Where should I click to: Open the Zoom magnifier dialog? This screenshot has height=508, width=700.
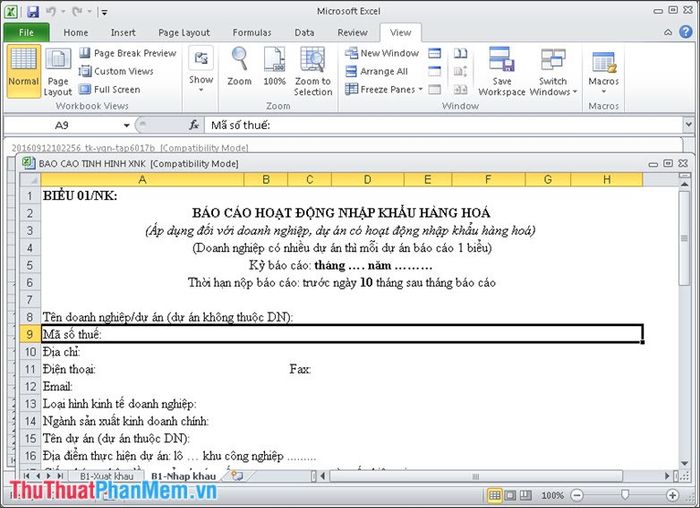239,67
